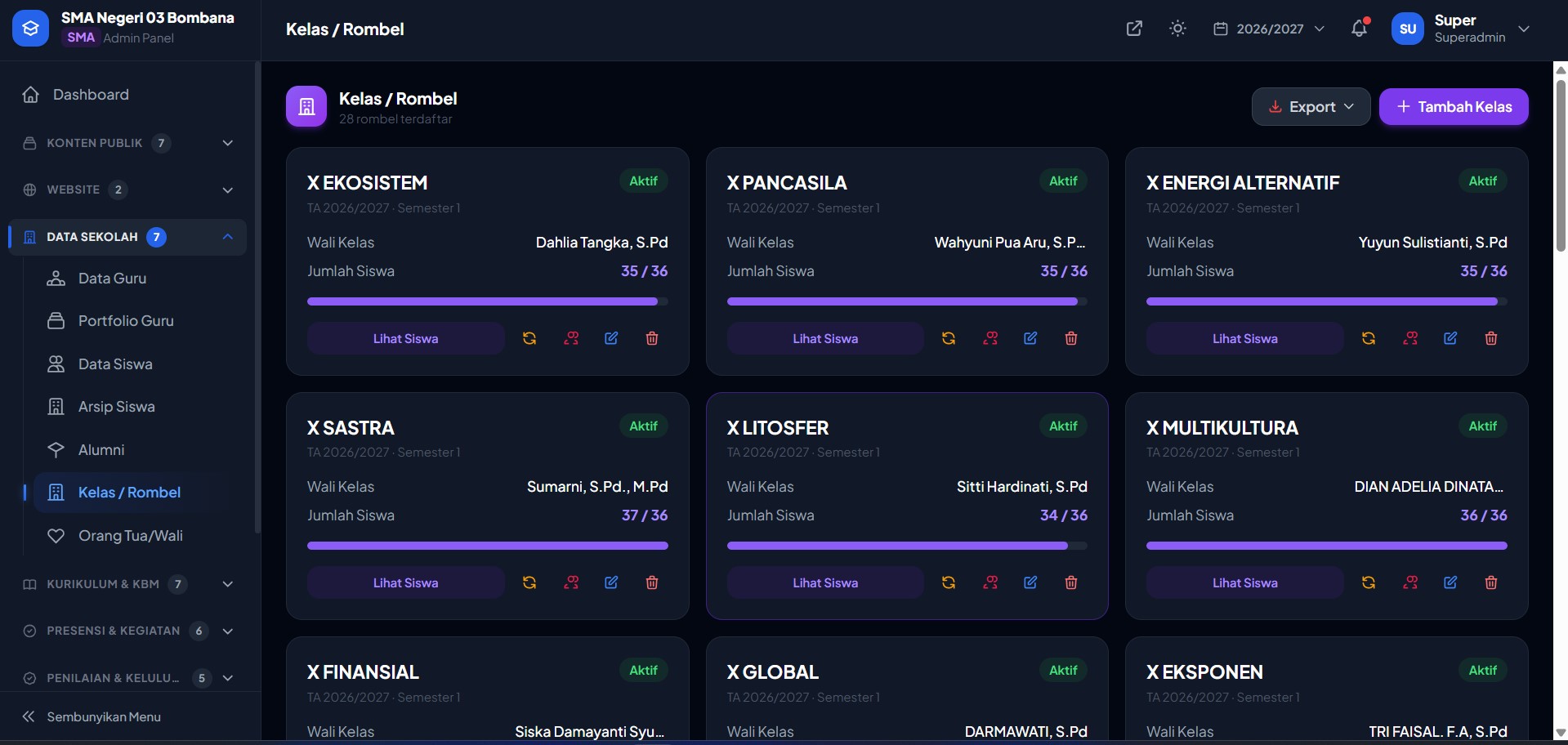Viewport: 1568px width, 745px height.
Task: Click the sync icon on X EKOSISTEM card
Action: click(x=529, y=338)
